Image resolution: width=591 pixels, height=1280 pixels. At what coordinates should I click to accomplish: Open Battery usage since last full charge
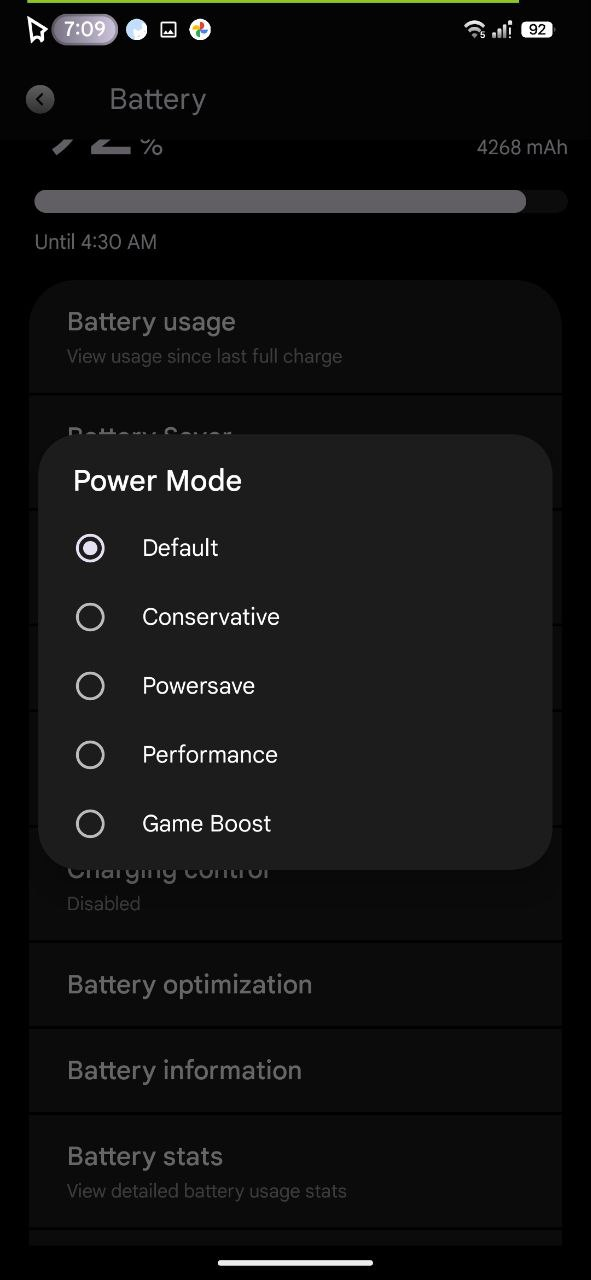coord(295,338)
